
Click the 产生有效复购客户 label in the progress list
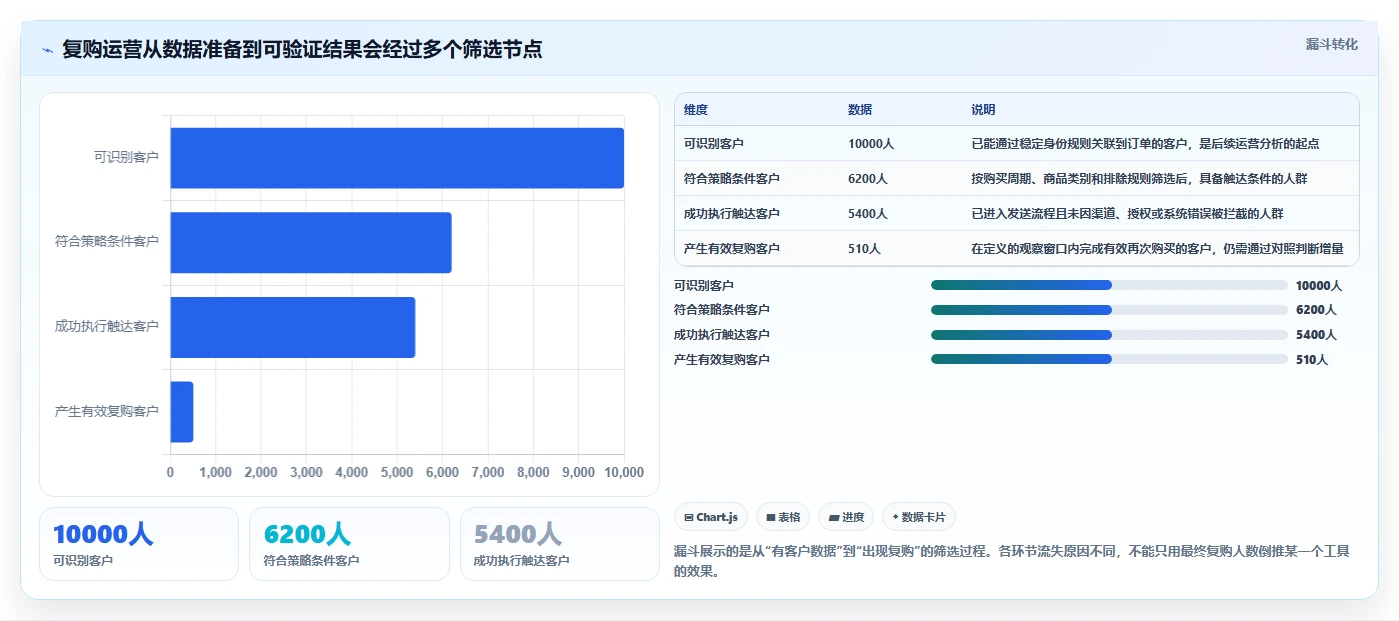(722, 360)
